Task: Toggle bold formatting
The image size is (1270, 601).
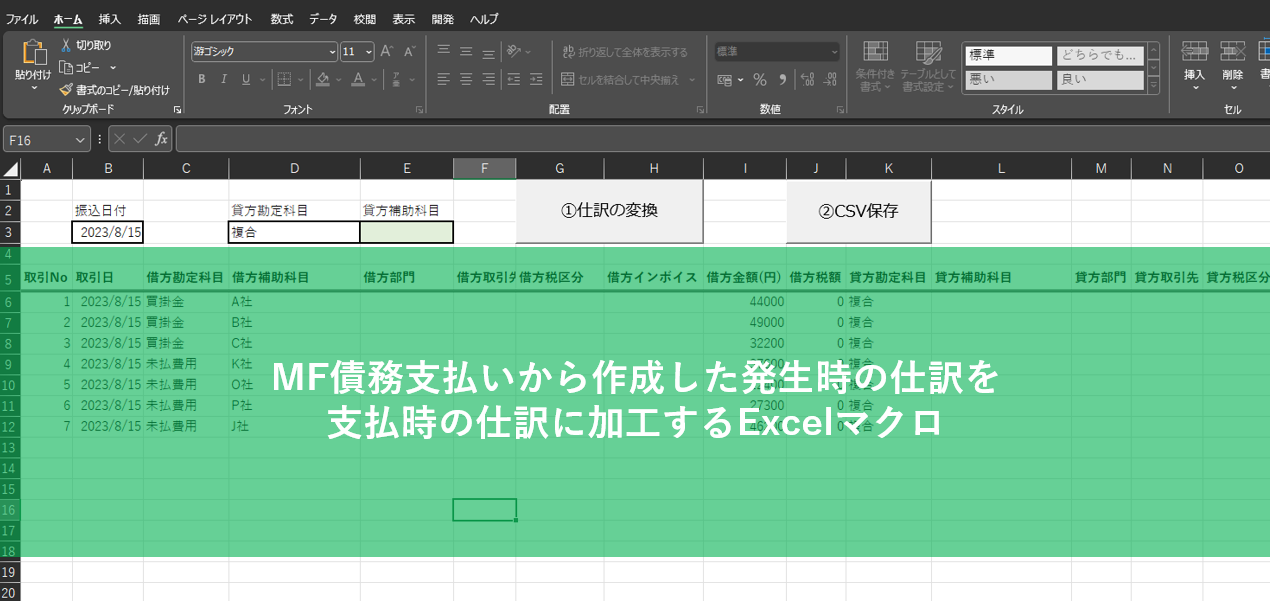Action: tap(201, 80)
